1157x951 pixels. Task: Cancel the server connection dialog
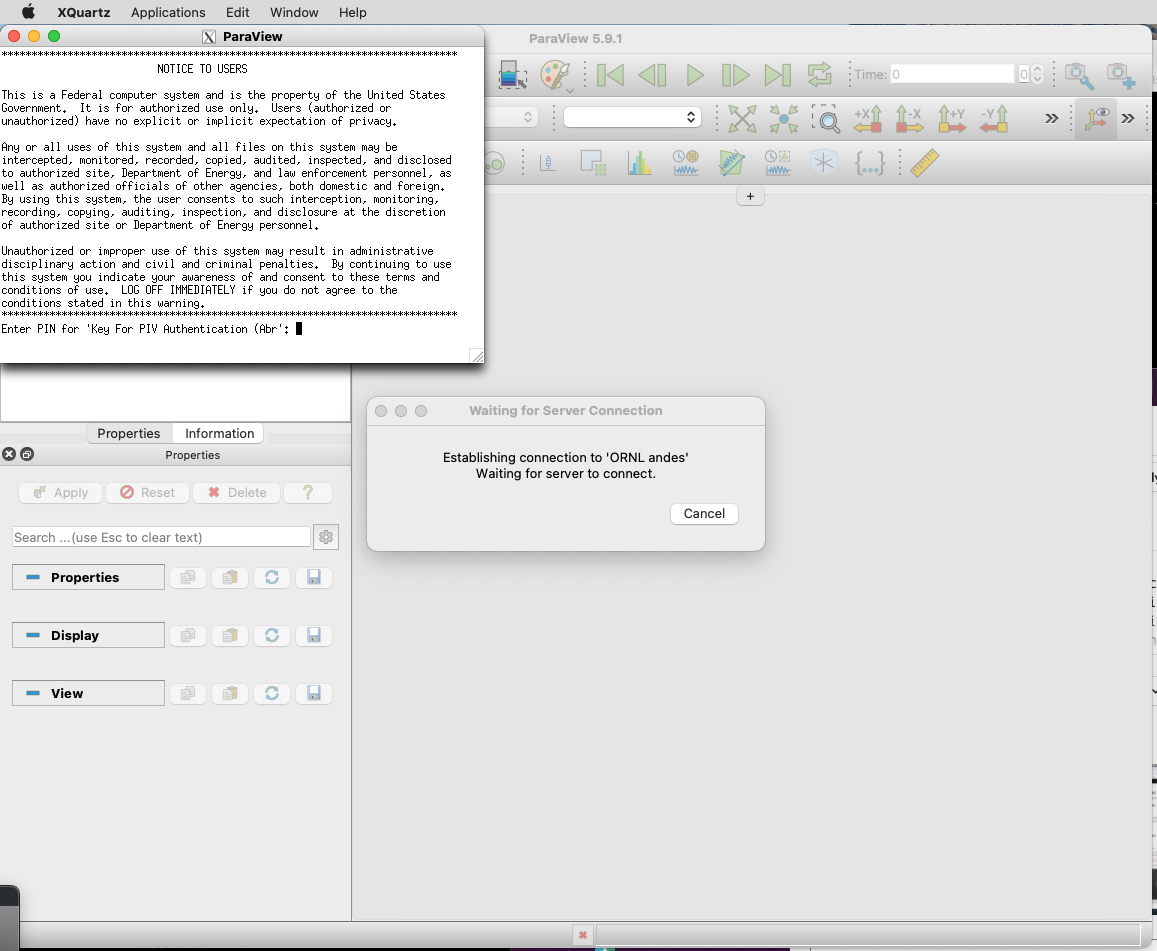point(704,513)
